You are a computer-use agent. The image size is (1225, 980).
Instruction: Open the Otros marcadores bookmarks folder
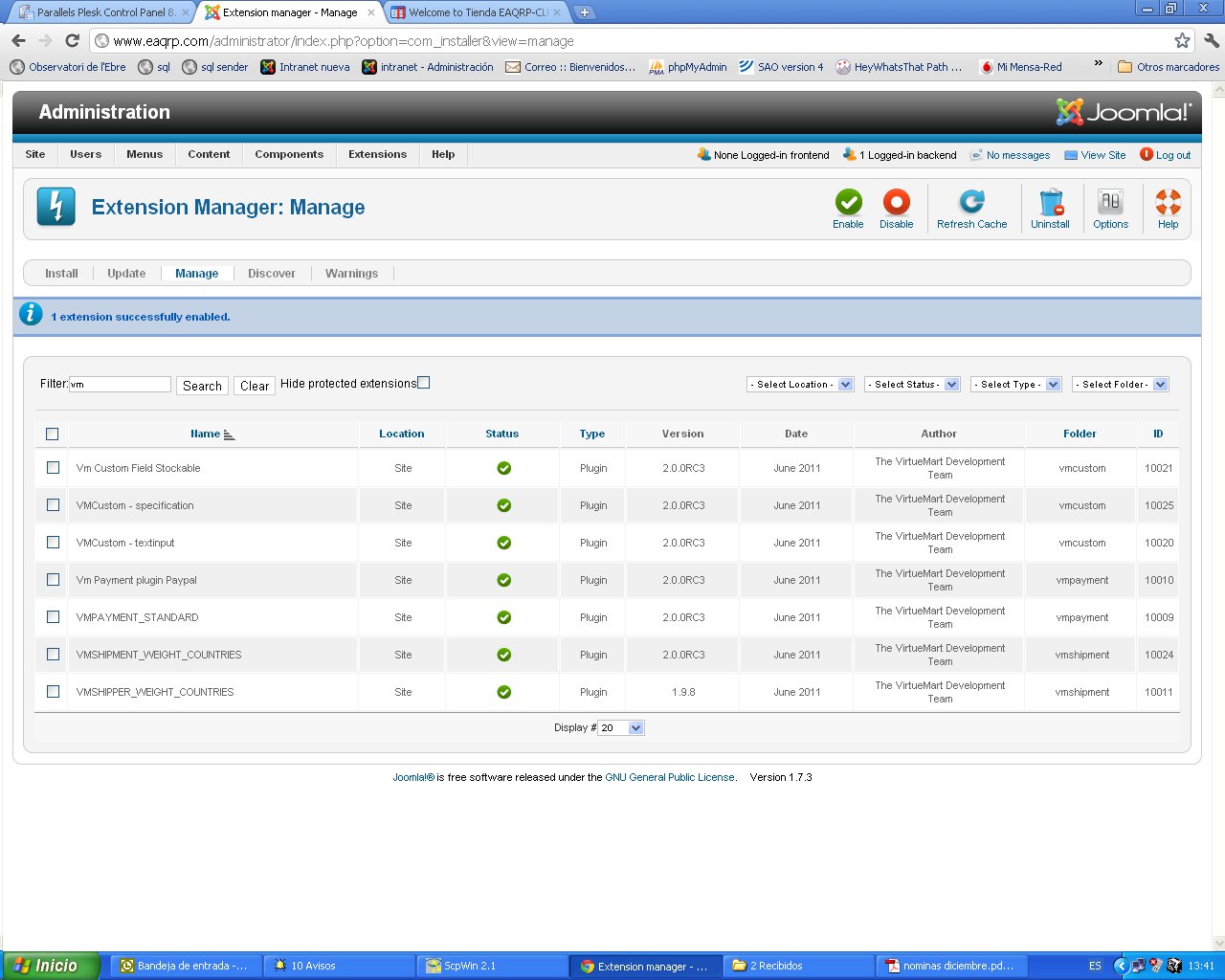(1169, 67)
